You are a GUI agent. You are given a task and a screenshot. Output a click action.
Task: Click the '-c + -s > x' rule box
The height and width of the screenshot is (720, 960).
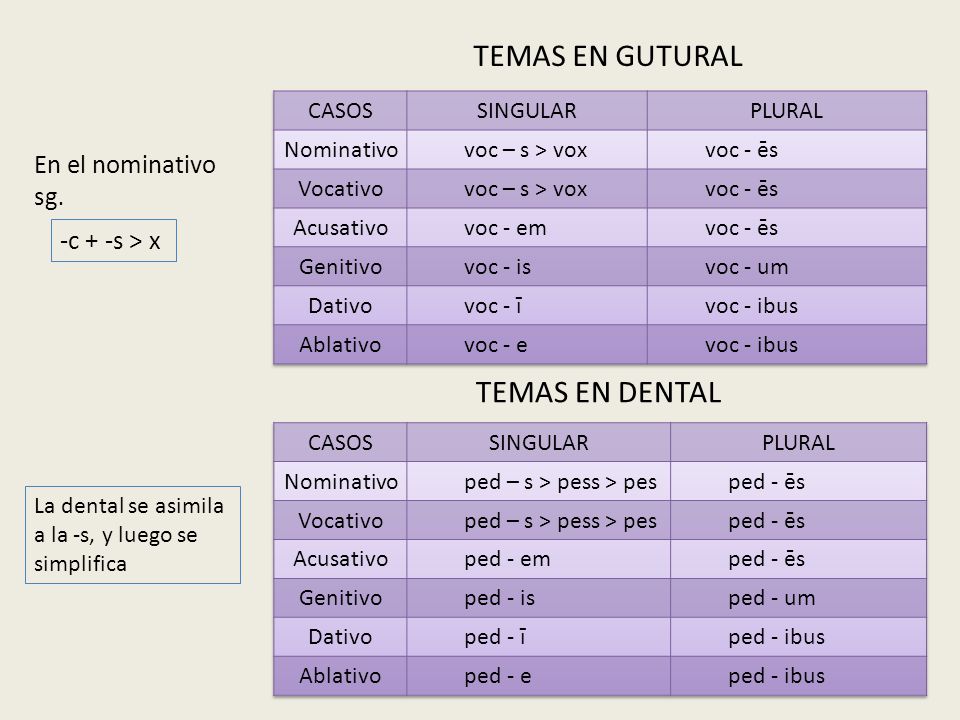(x=114, y=241)
